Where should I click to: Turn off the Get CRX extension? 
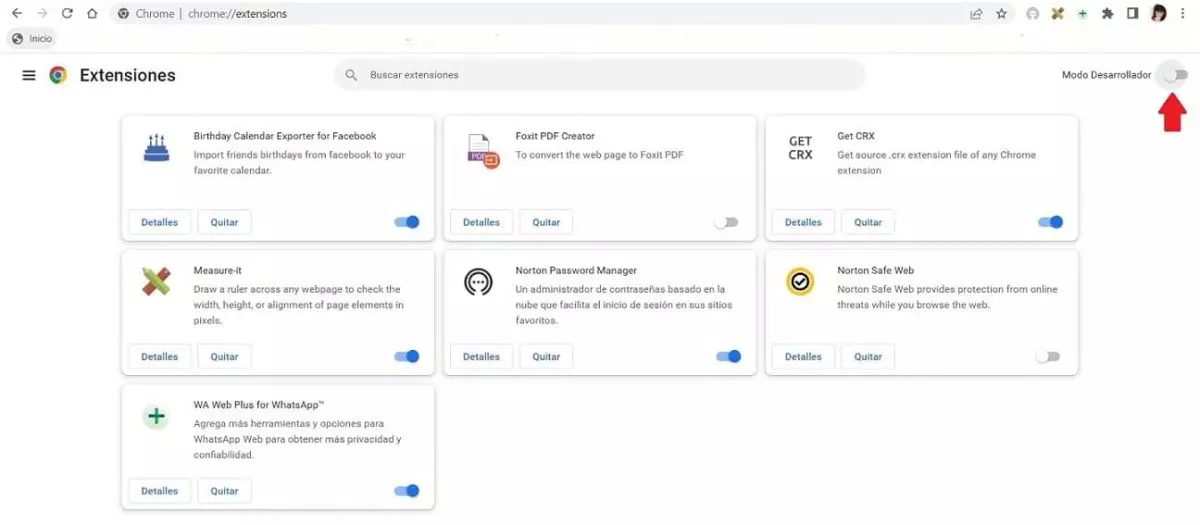[x=1050, y=222]
